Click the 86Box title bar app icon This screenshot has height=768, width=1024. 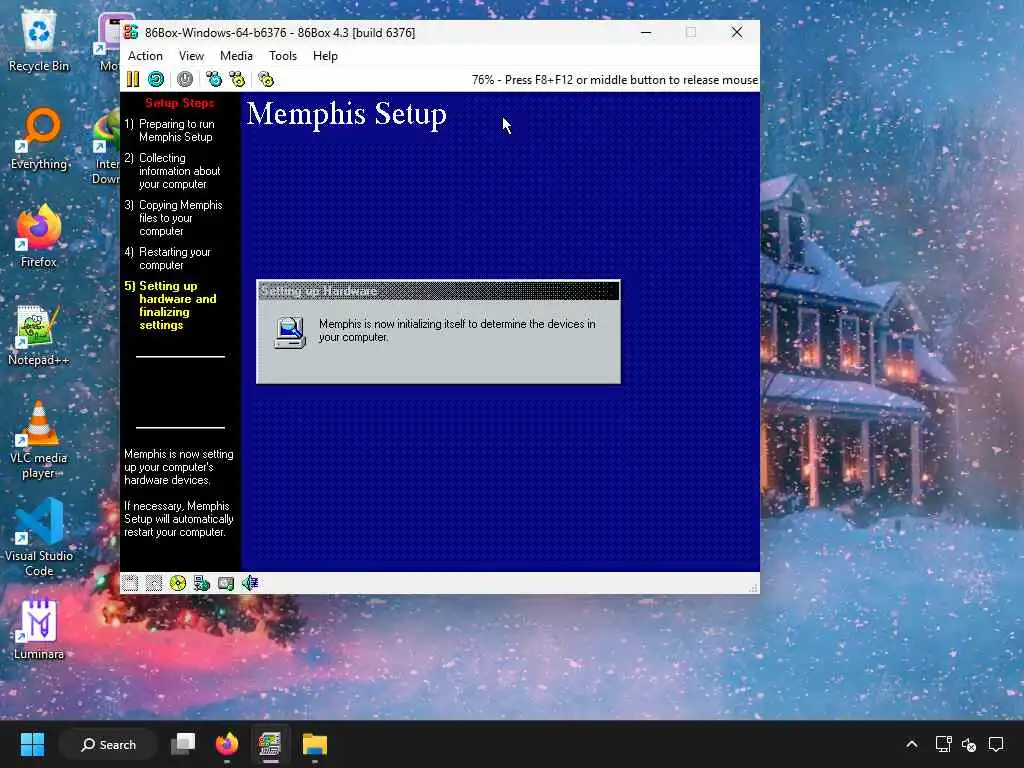click(131, 32)
